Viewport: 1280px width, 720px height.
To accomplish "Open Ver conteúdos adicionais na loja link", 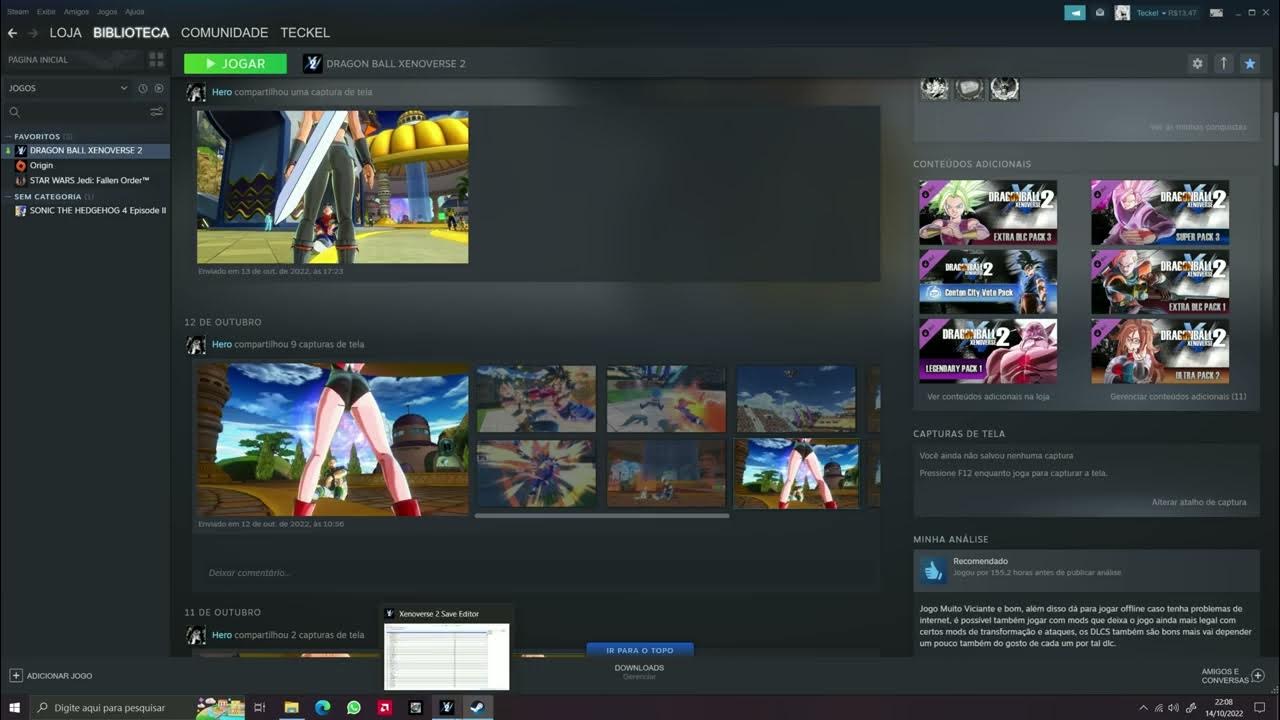I will [x=988, y=397].
